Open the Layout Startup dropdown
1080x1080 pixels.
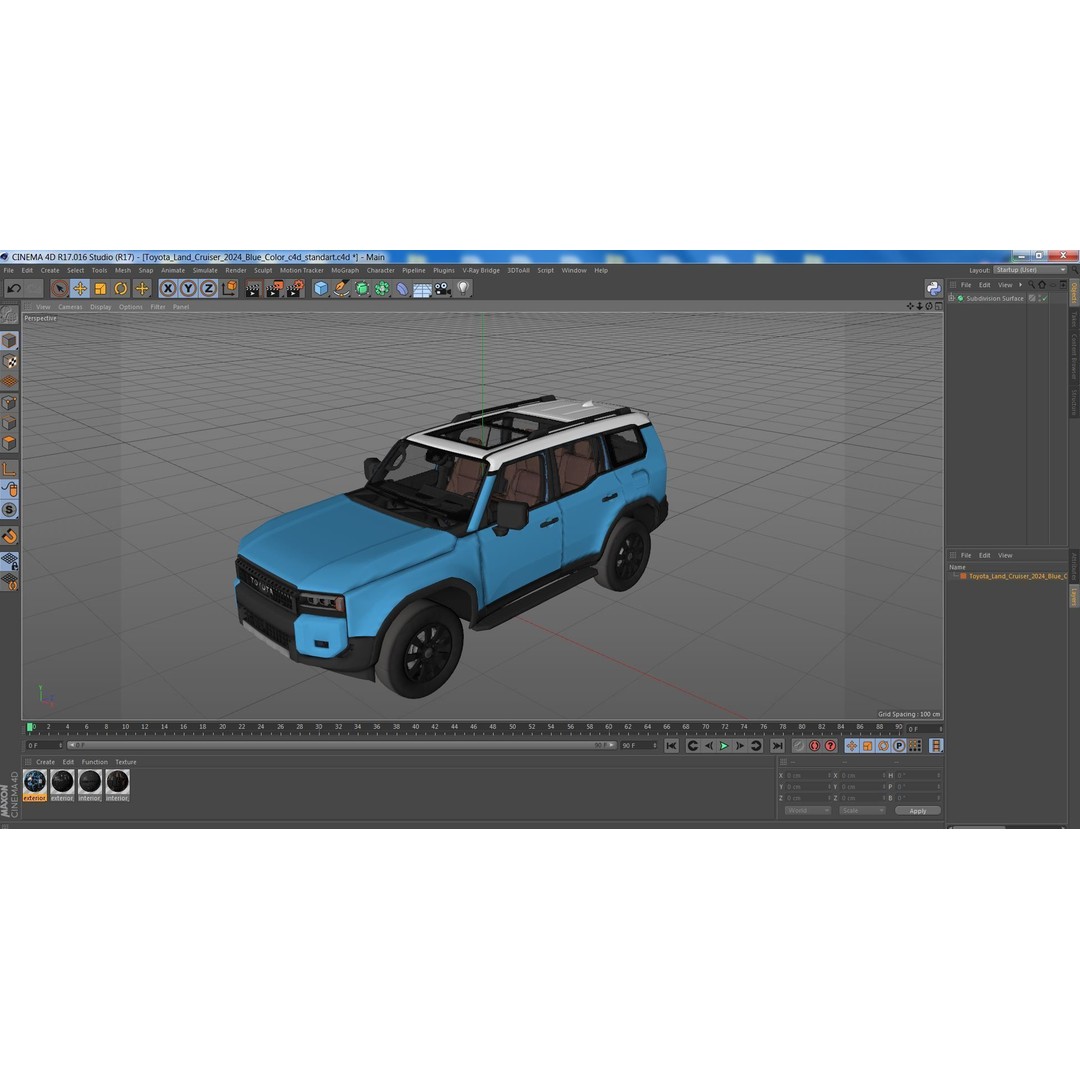point(1030,270)
